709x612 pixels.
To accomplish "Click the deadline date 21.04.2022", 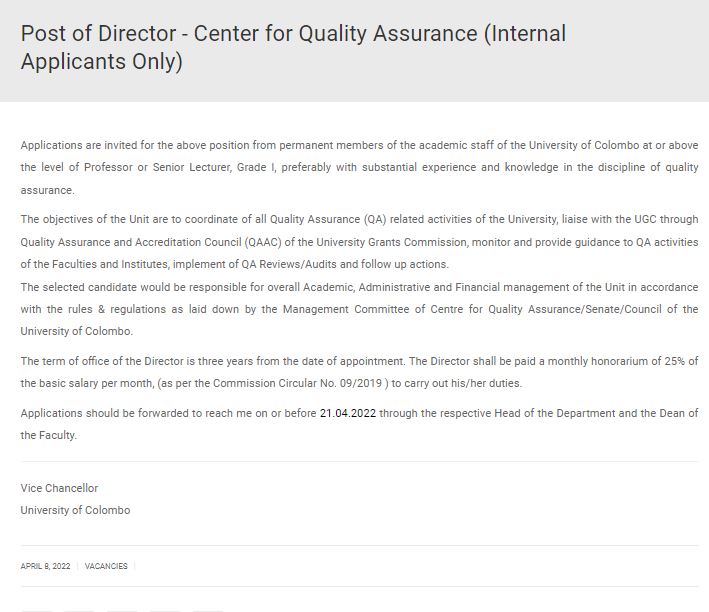I will click(x=348, y=413).
